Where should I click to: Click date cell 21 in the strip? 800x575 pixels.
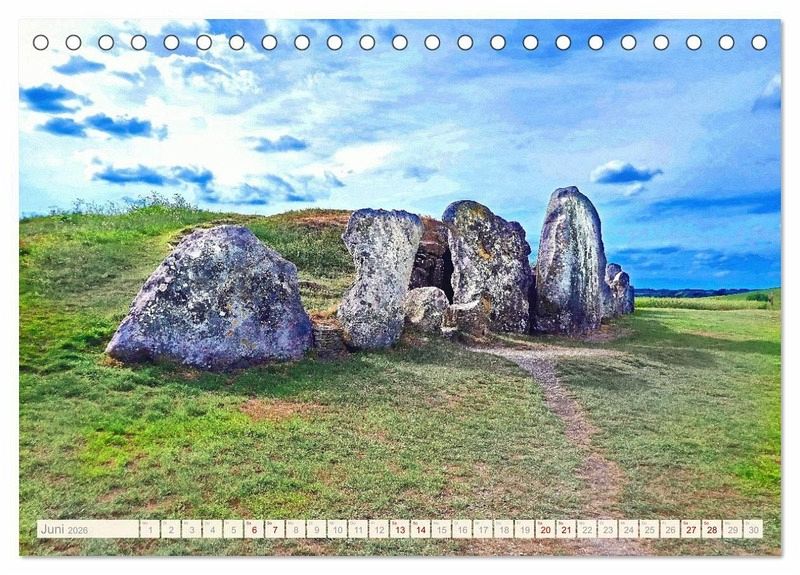[566, 529]
